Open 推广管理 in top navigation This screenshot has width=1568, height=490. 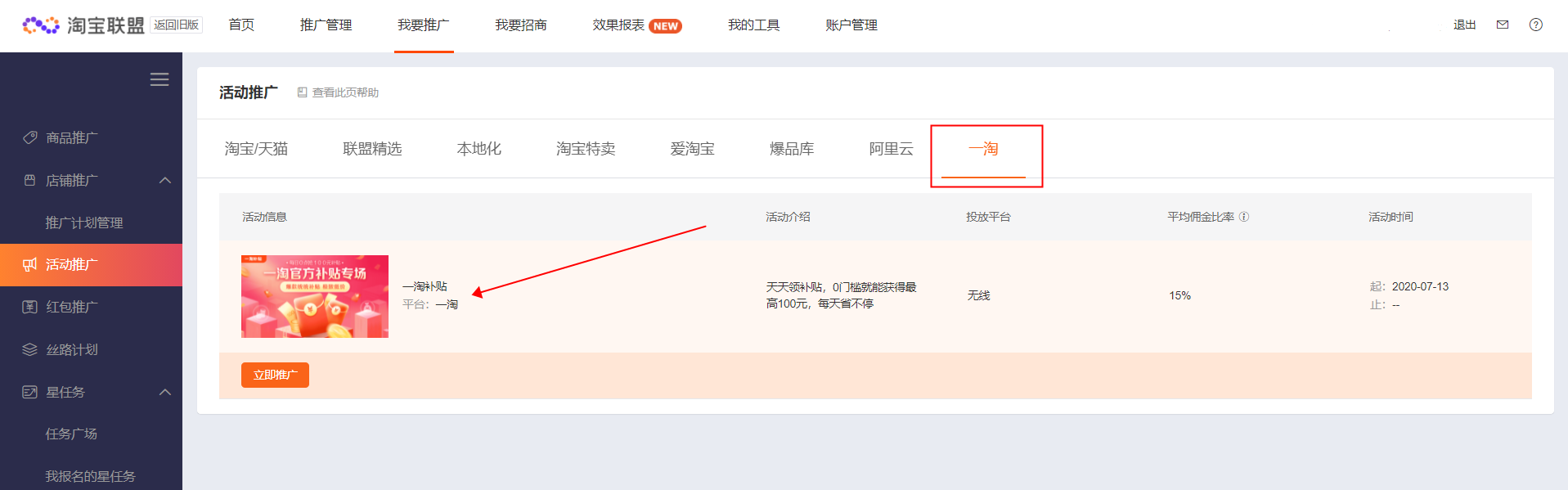coord(326,25)
